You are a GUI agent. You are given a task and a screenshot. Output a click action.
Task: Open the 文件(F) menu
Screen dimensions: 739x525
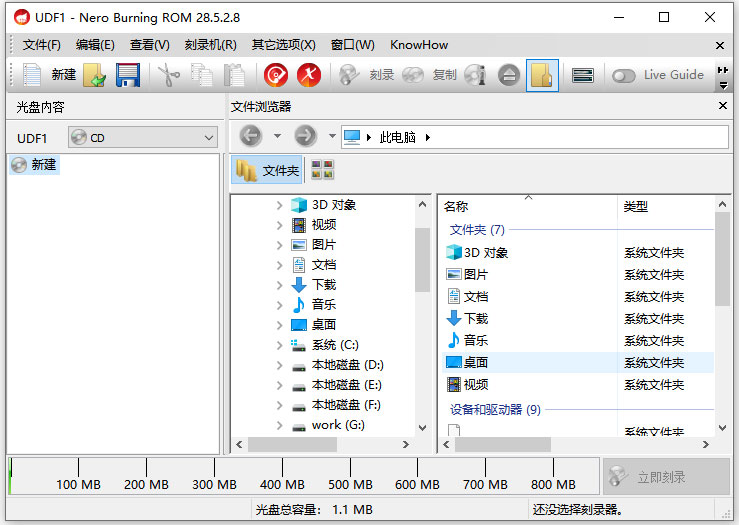(41, 45)
